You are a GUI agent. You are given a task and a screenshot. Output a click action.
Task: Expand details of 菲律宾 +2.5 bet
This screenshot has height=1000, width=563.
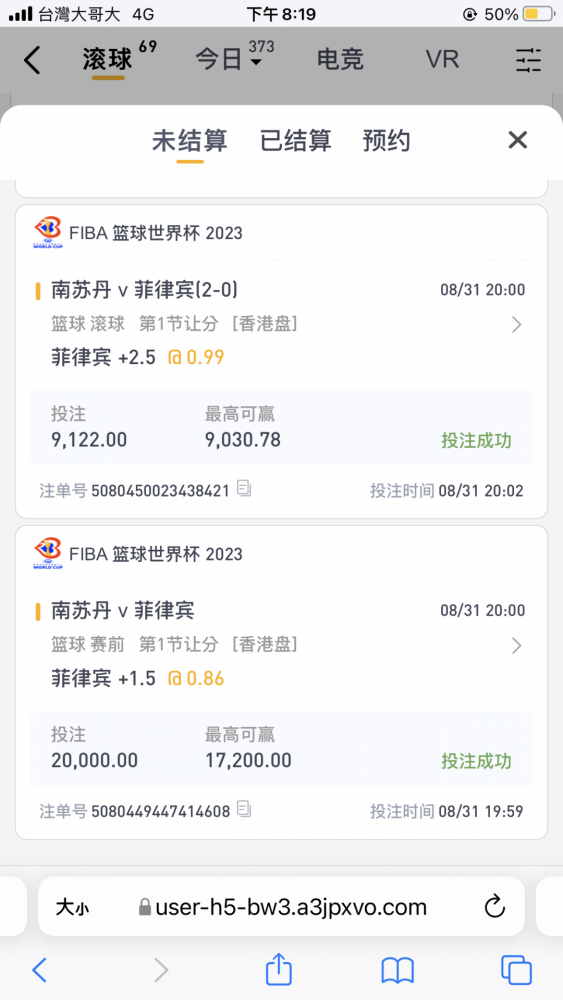[x=516, y=325]
